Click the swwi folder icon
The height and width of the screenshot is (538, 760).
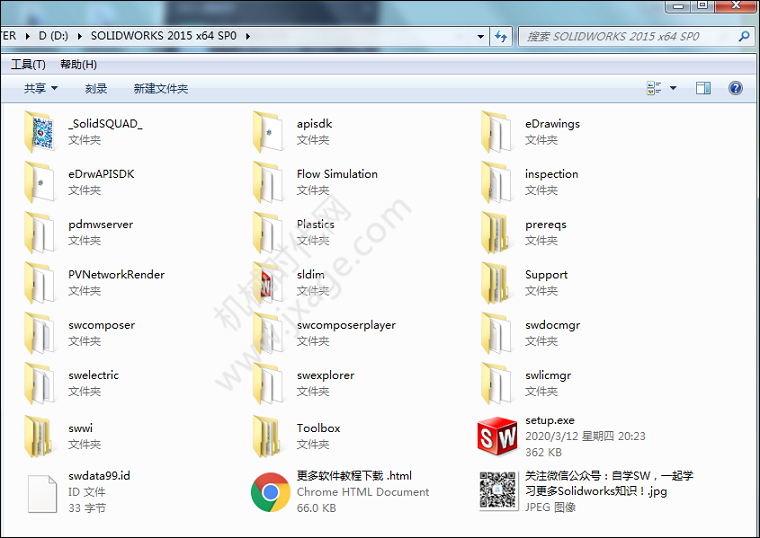[x=39, y=436]
